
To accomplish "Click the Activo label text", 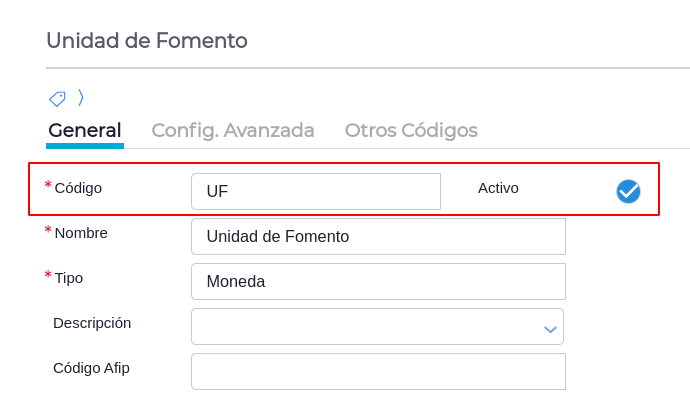I will [498, 187].
